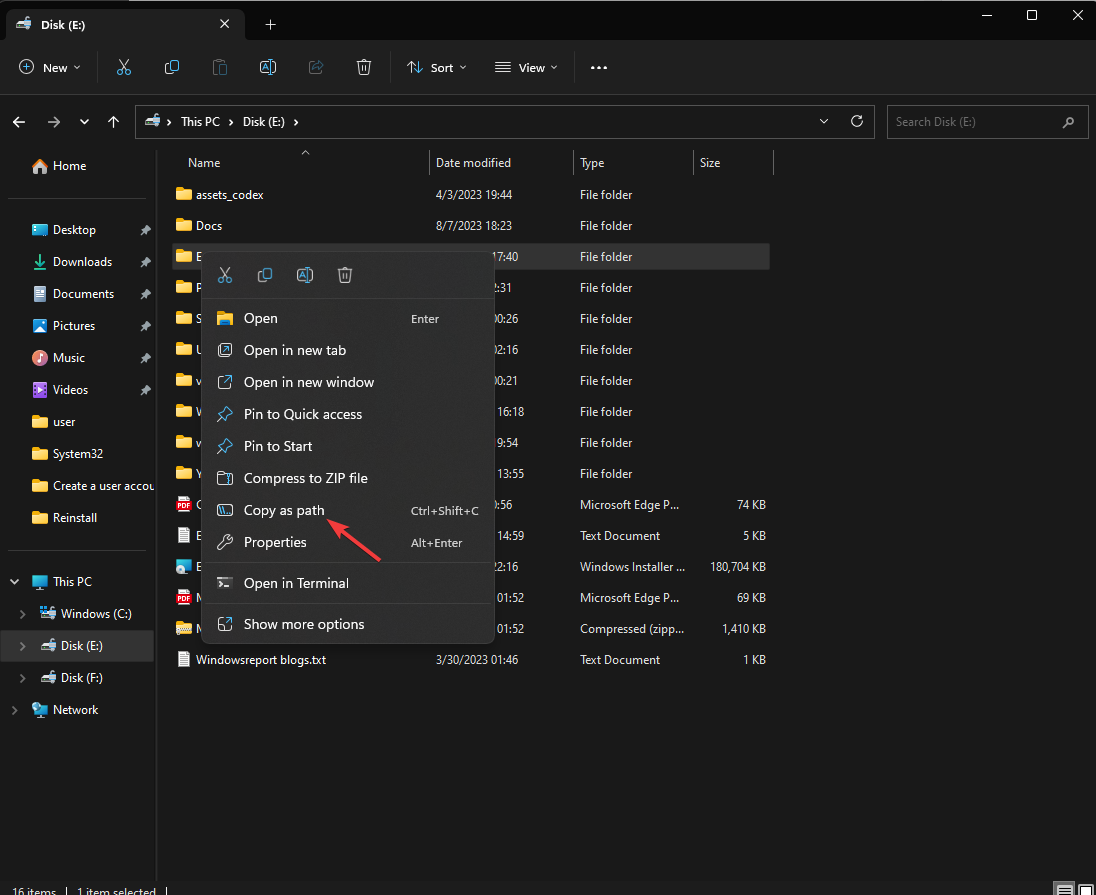The height and width of the screenshot is (895, 1096).
Task: Click the Rename icon in the toolbar
Action: pyautogui.click(x=268, y=67)
